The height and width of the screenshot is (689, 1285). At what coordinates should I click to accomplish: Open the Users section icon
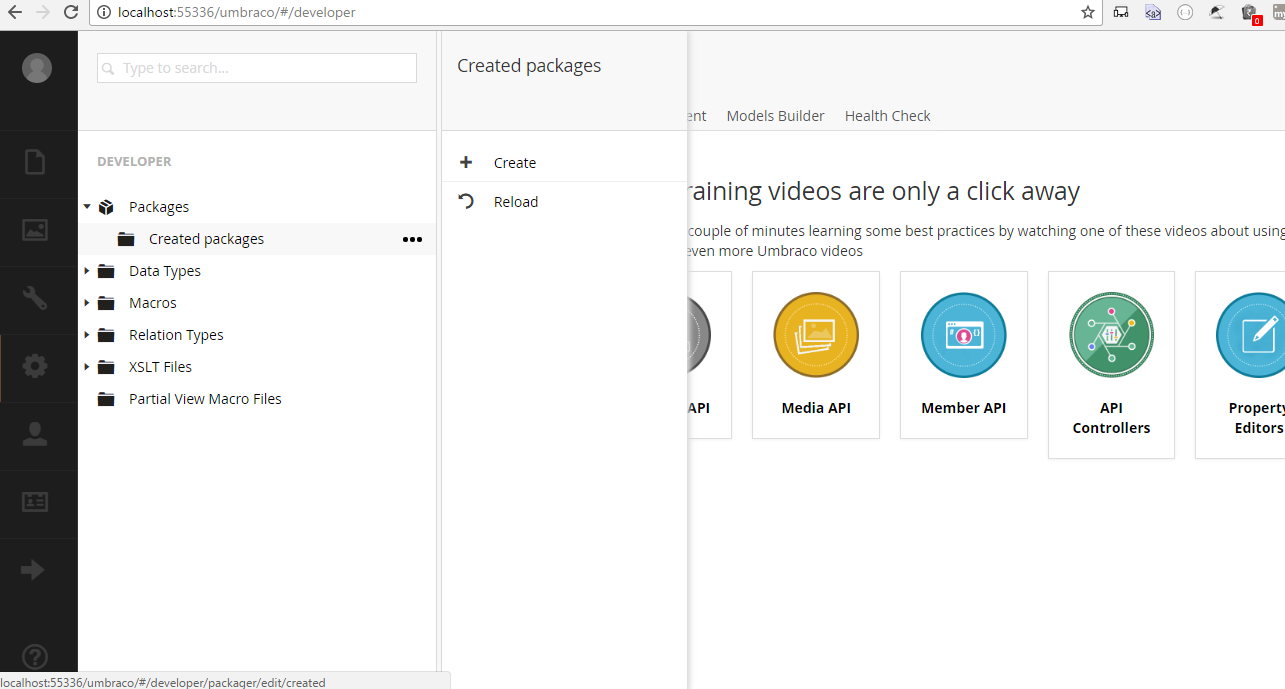[x=35, y=434]
